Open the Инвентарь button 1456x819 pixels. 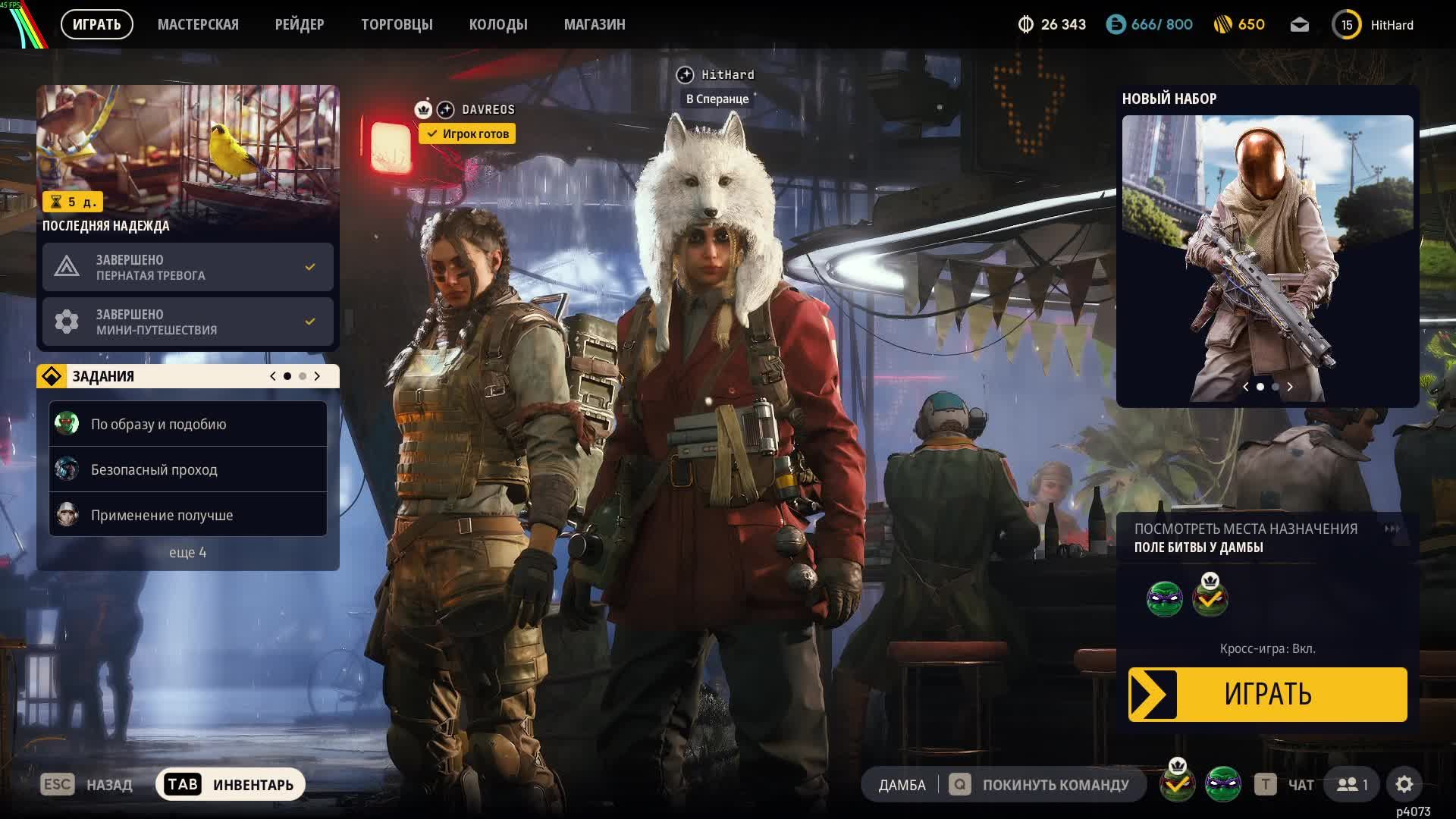click(231, 784)
